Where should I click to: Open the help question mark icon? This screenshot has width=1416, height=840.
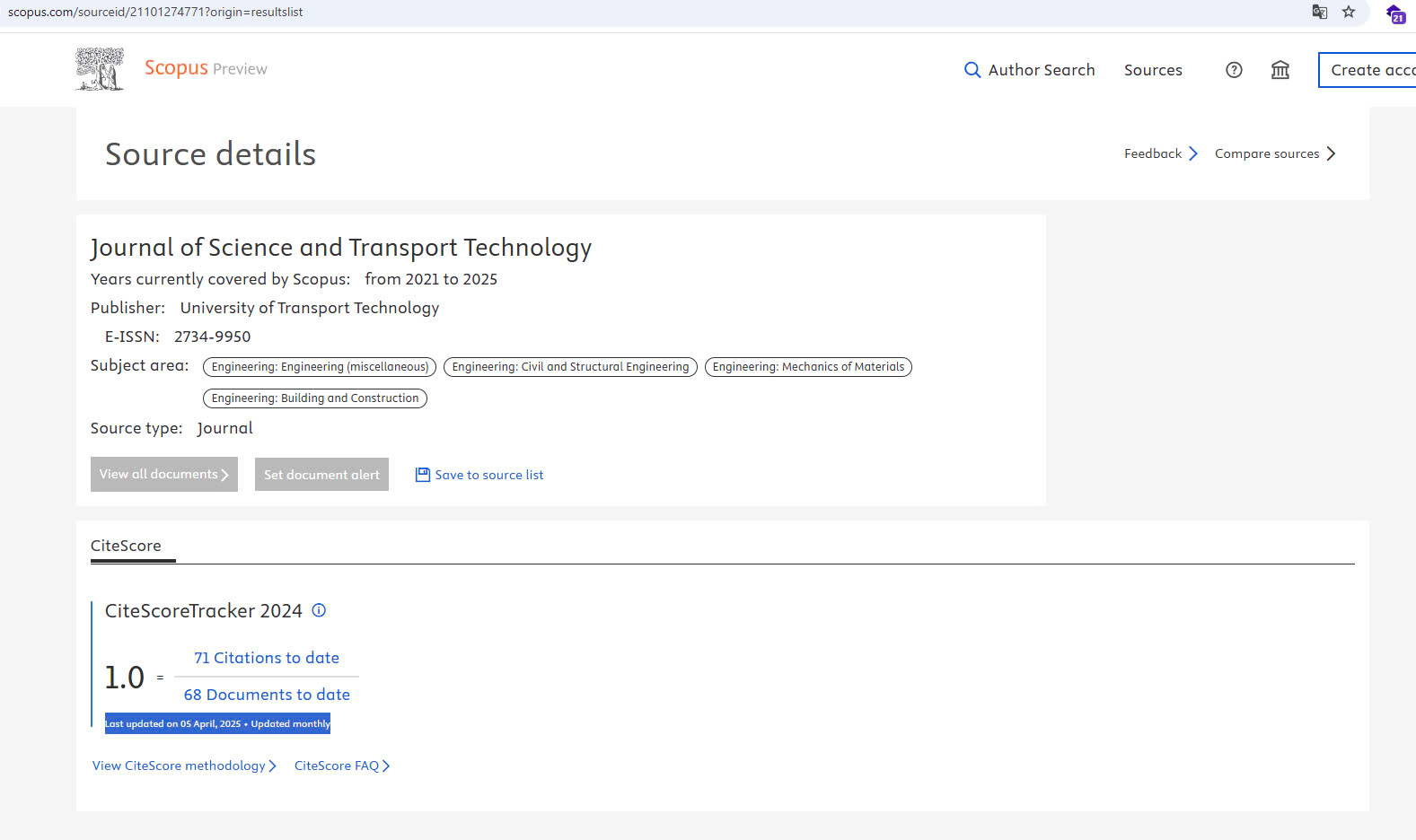1234,70
